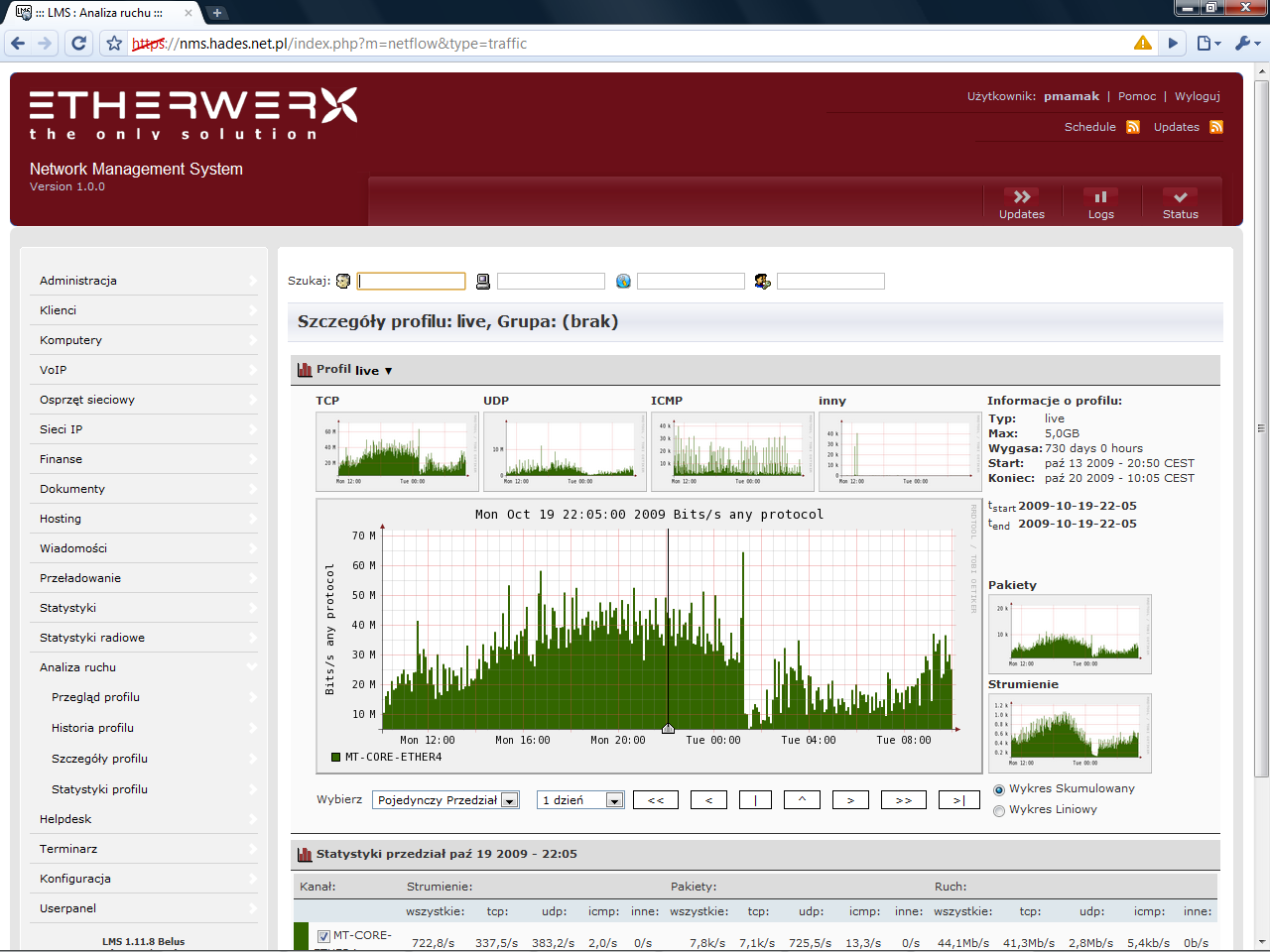Open the 1 dzień time range dropdown

pyautogui.click(x=580, y=800)
